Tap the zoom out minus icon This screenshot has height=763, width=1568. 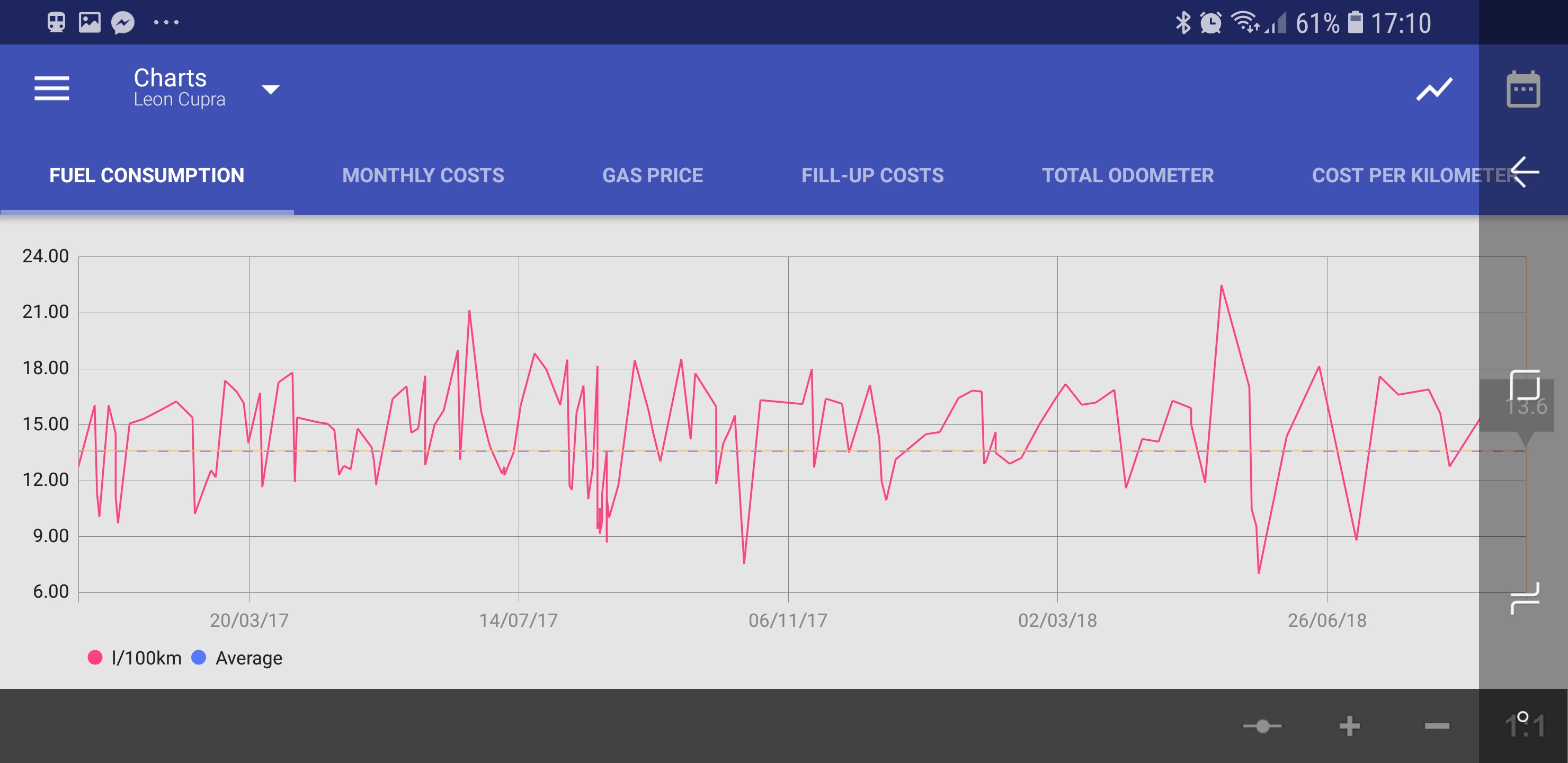click(1437, 725)
